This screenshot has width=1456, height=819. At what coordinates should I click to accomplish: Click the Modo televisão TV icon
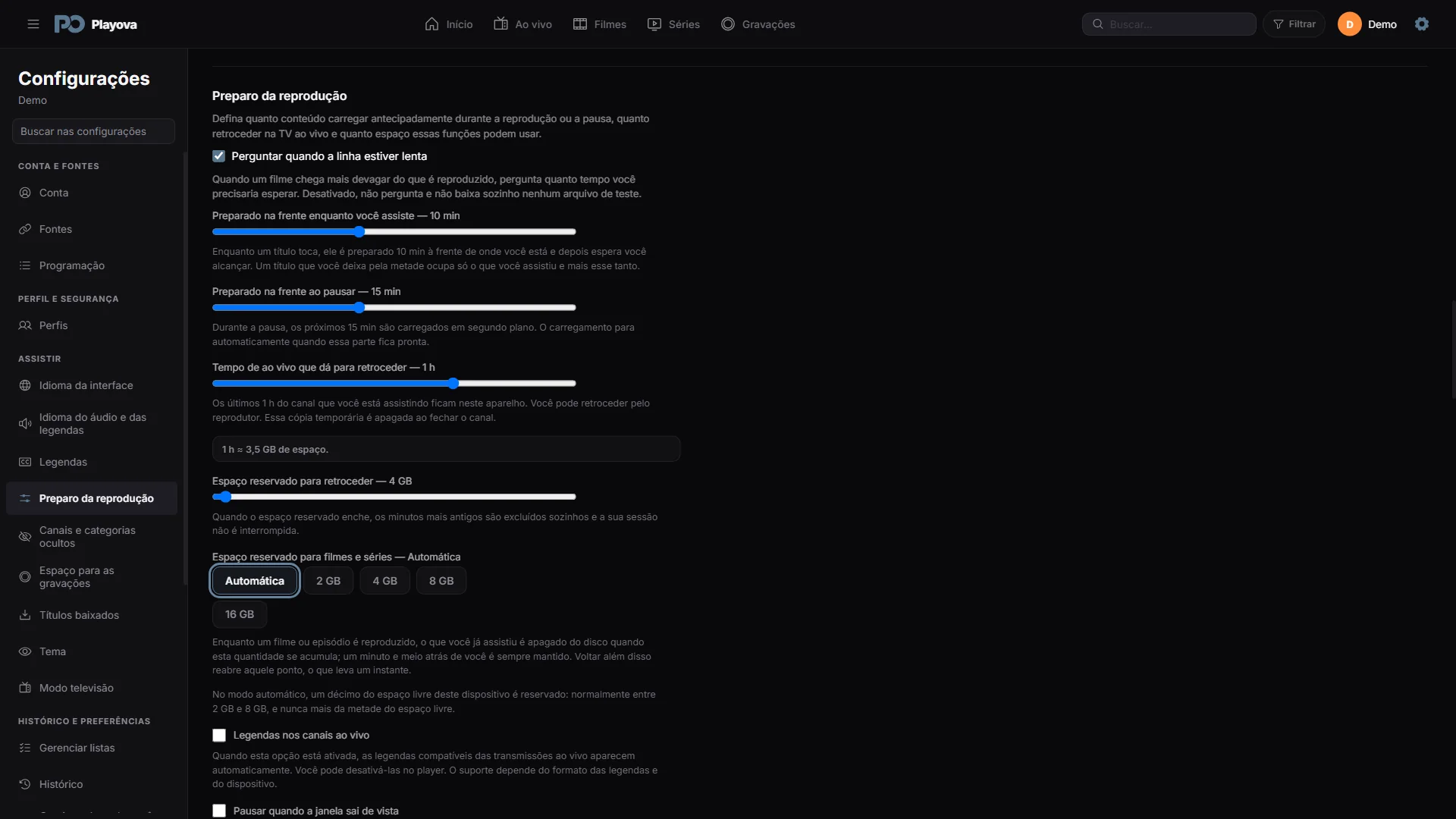point(25,688)
